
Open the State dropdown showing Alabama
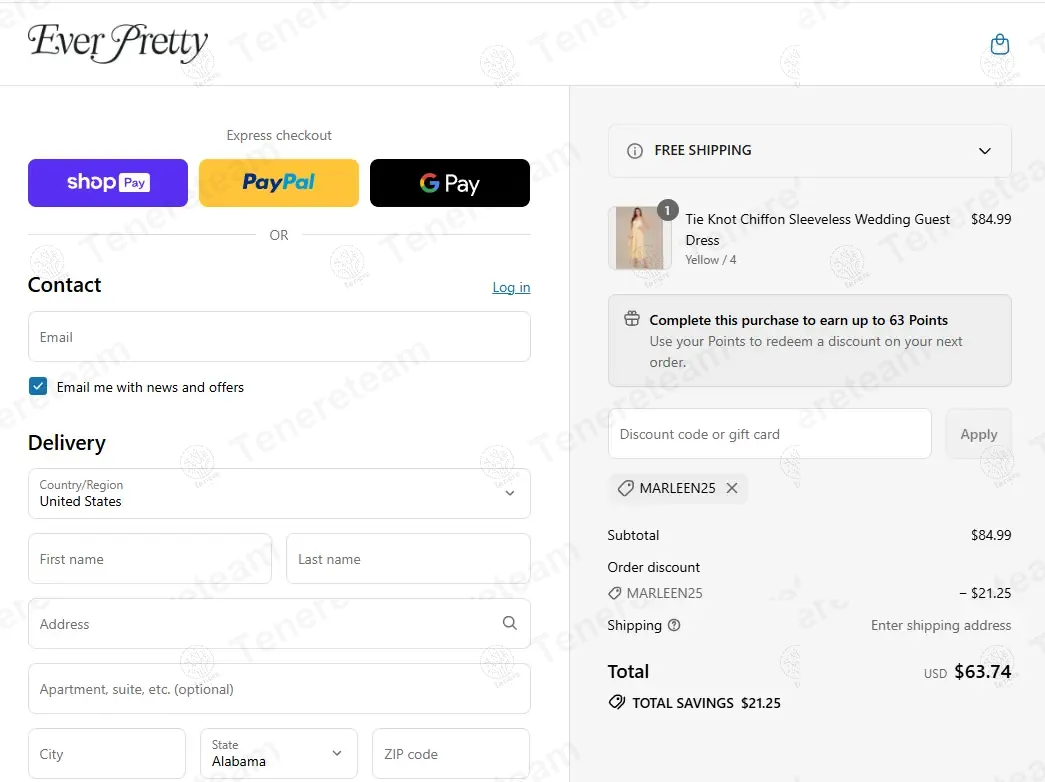pyautogui.click(x=279, y=753)
